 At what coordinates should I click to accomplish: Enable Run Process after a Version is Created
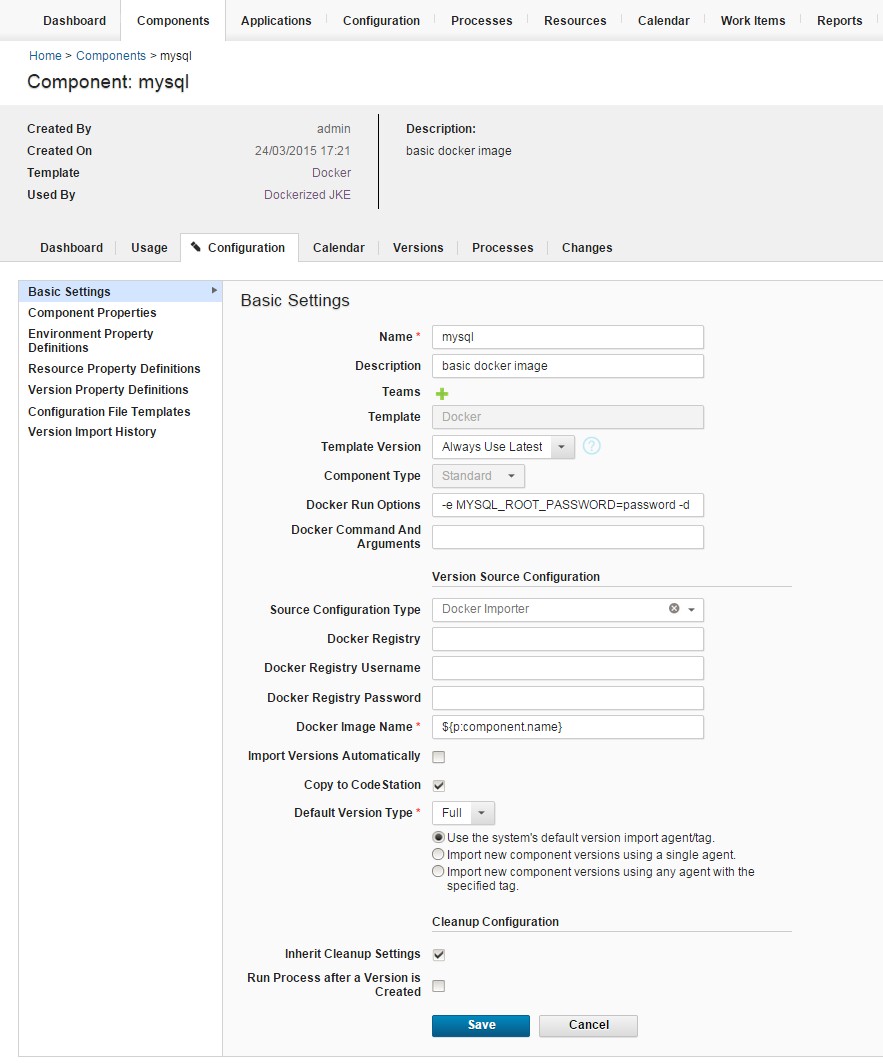pyautogui.click(x=439, y=986)
